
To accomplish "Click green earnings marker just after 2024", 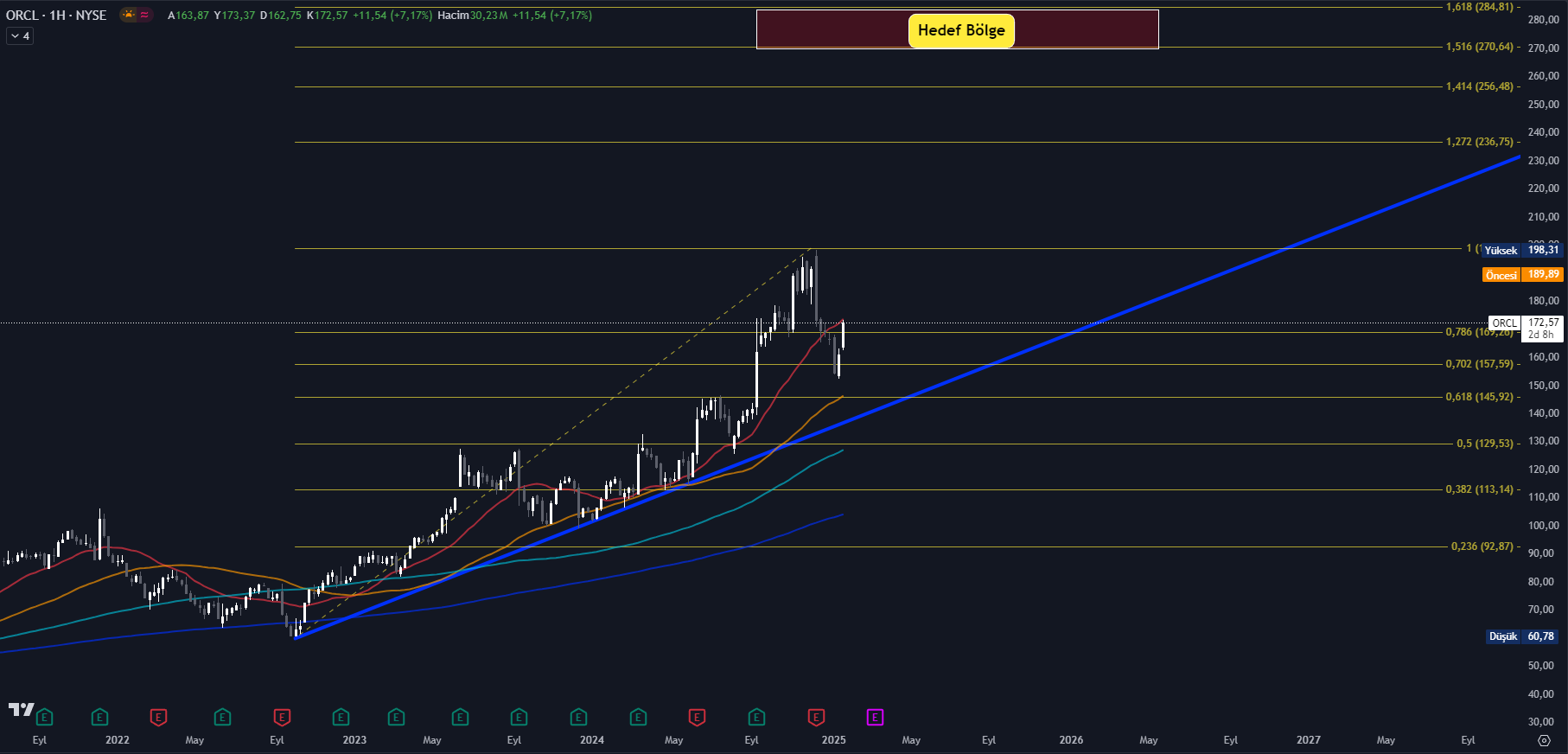I will pyautogui.click(x=638, y=717).
